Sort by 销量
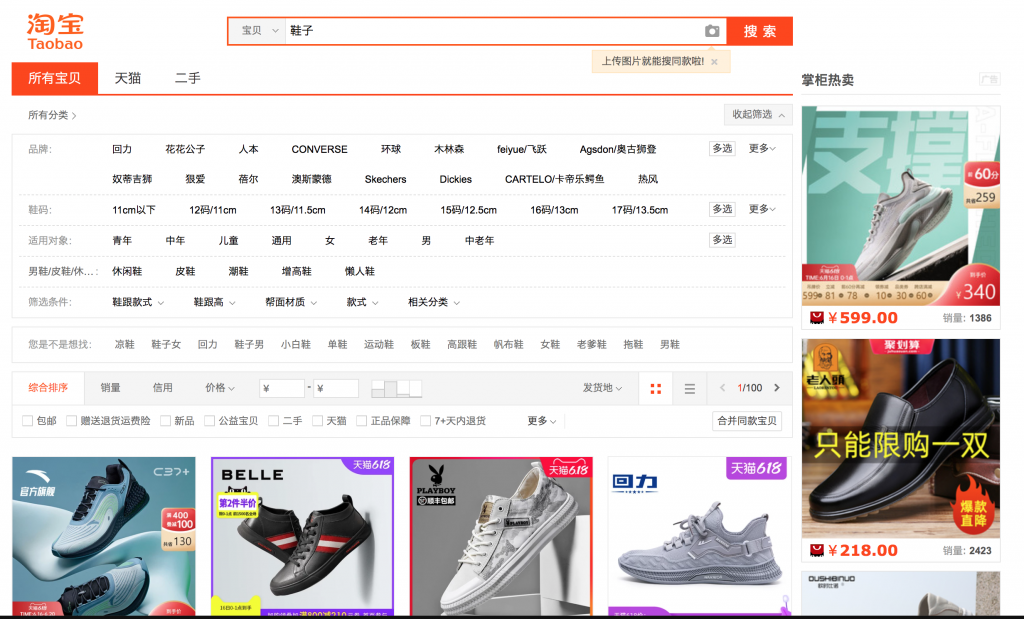 [x=110, y=388]
